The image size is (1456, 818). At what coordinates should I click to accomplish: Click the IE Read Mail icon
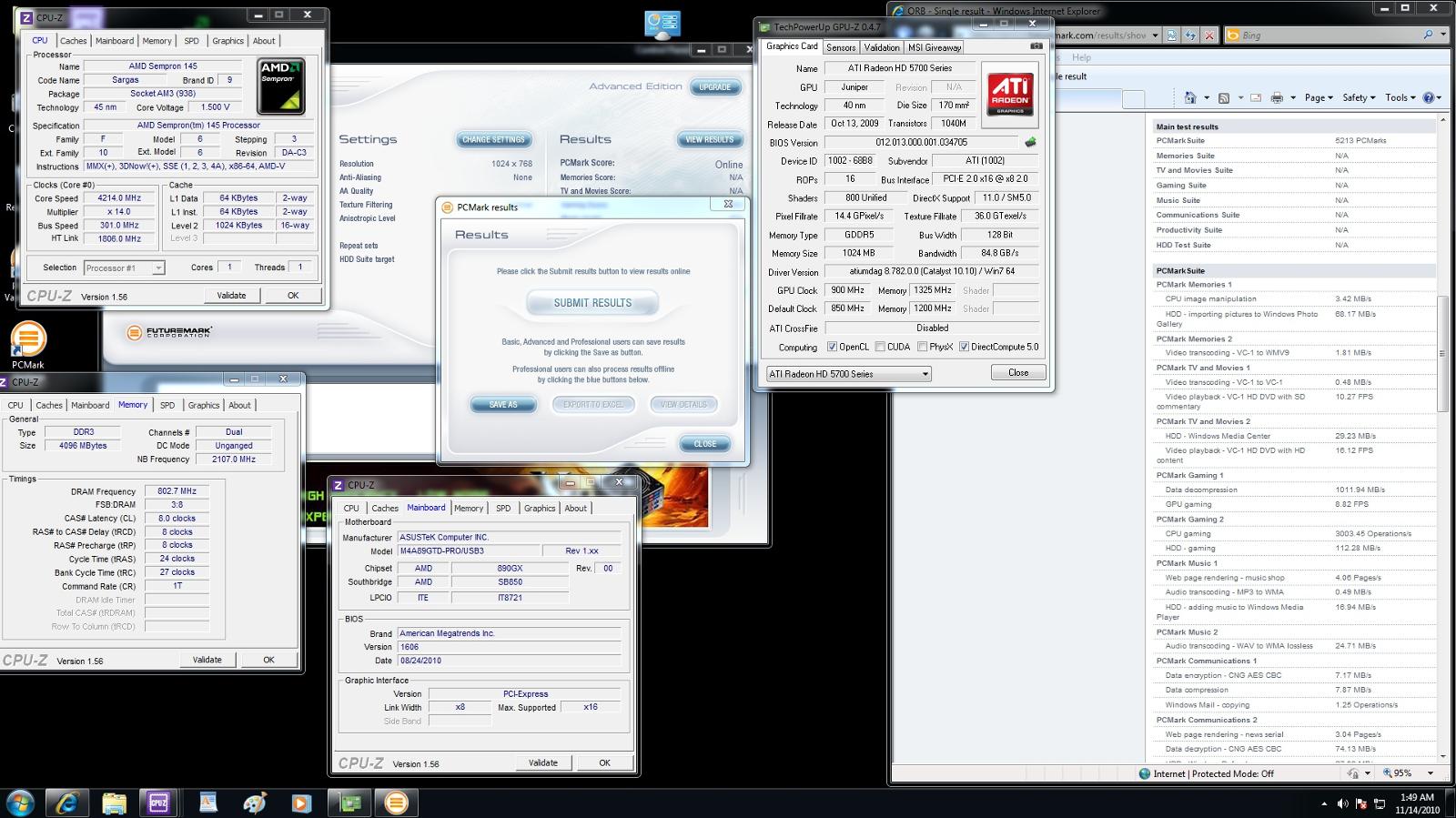(x=1256, y=97)
